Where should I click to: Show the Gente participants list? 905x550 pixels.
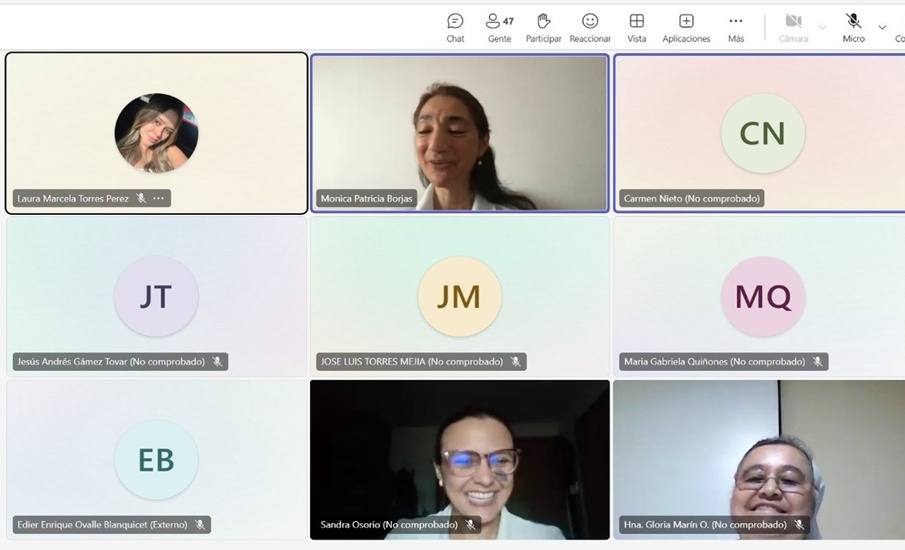499,28
